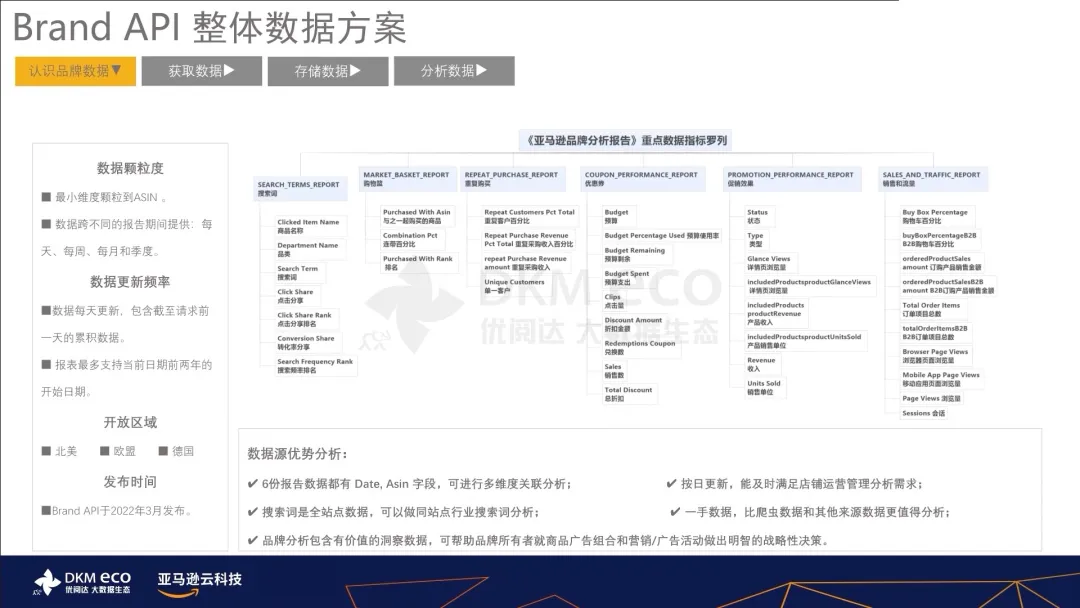This screenshot has height=608, width=1080.
Task: Select the COUPON_PERFORMANCE_REPORT node
Action: click(642, 179)
